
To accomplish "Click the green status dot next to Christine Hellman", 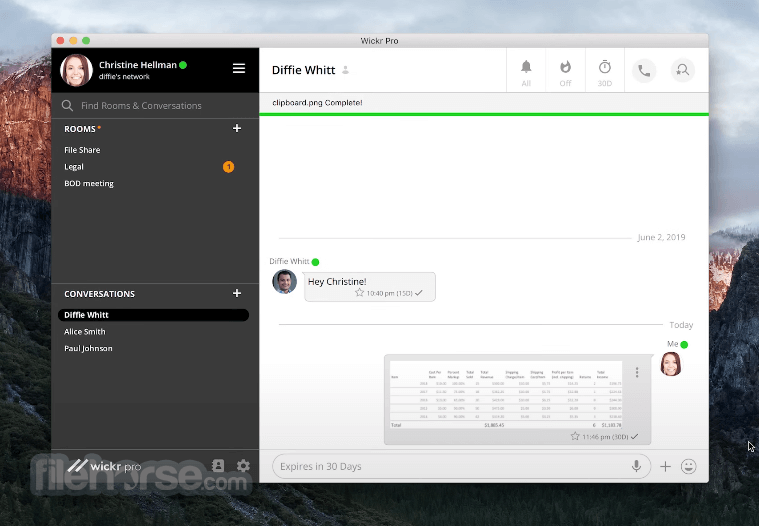I will [183, 65].
